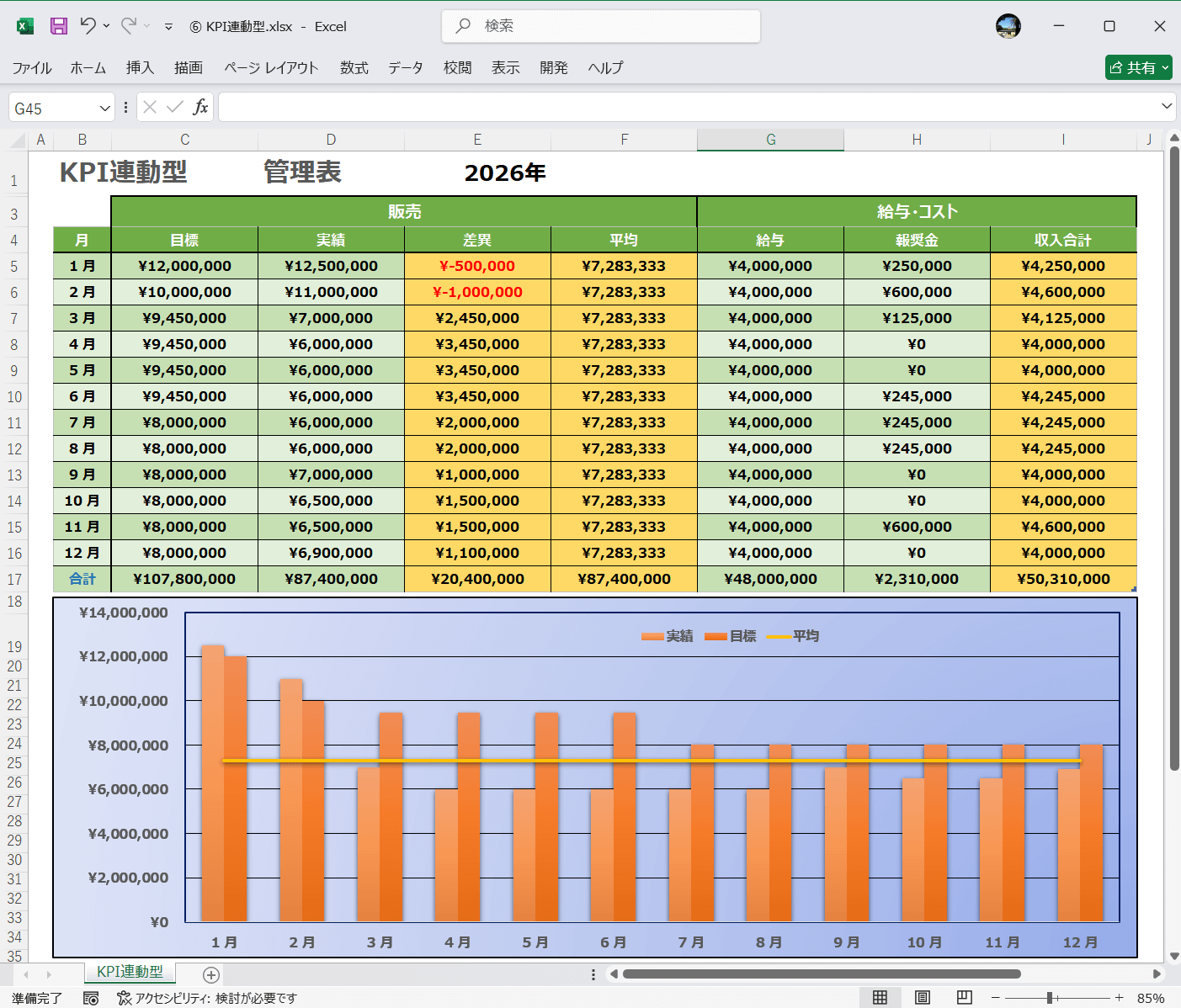Viewport: 1181px width, 1008px height.
Task: Switch to the 数式 ribbon tab
Action: [354, 67]
